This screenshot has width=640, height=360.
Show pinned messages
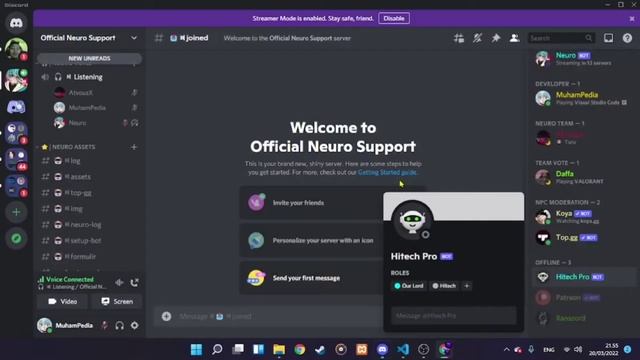pos(496,38)
